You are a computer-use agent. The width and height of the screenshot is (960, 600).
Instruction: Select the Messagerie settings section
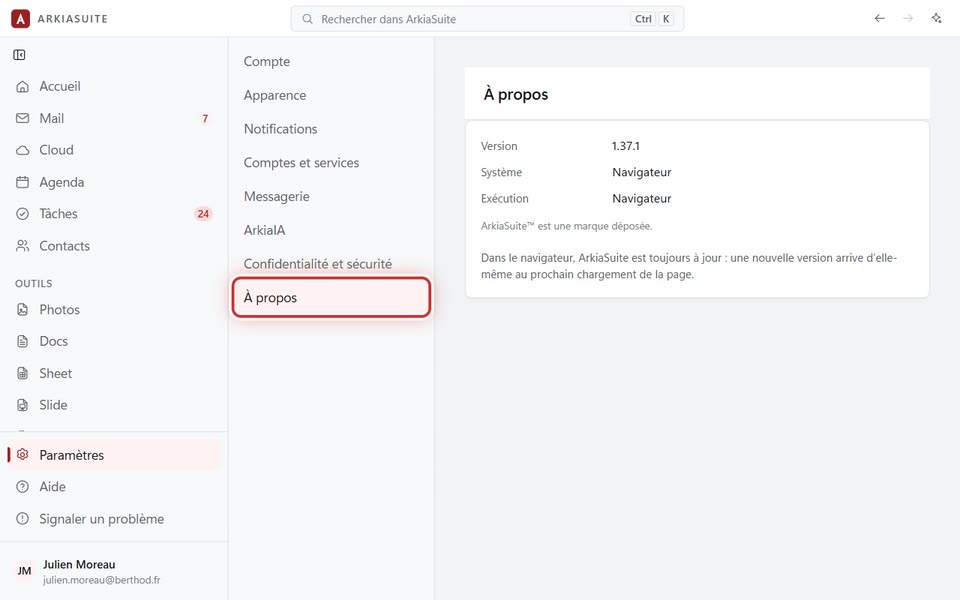[331, 196]
